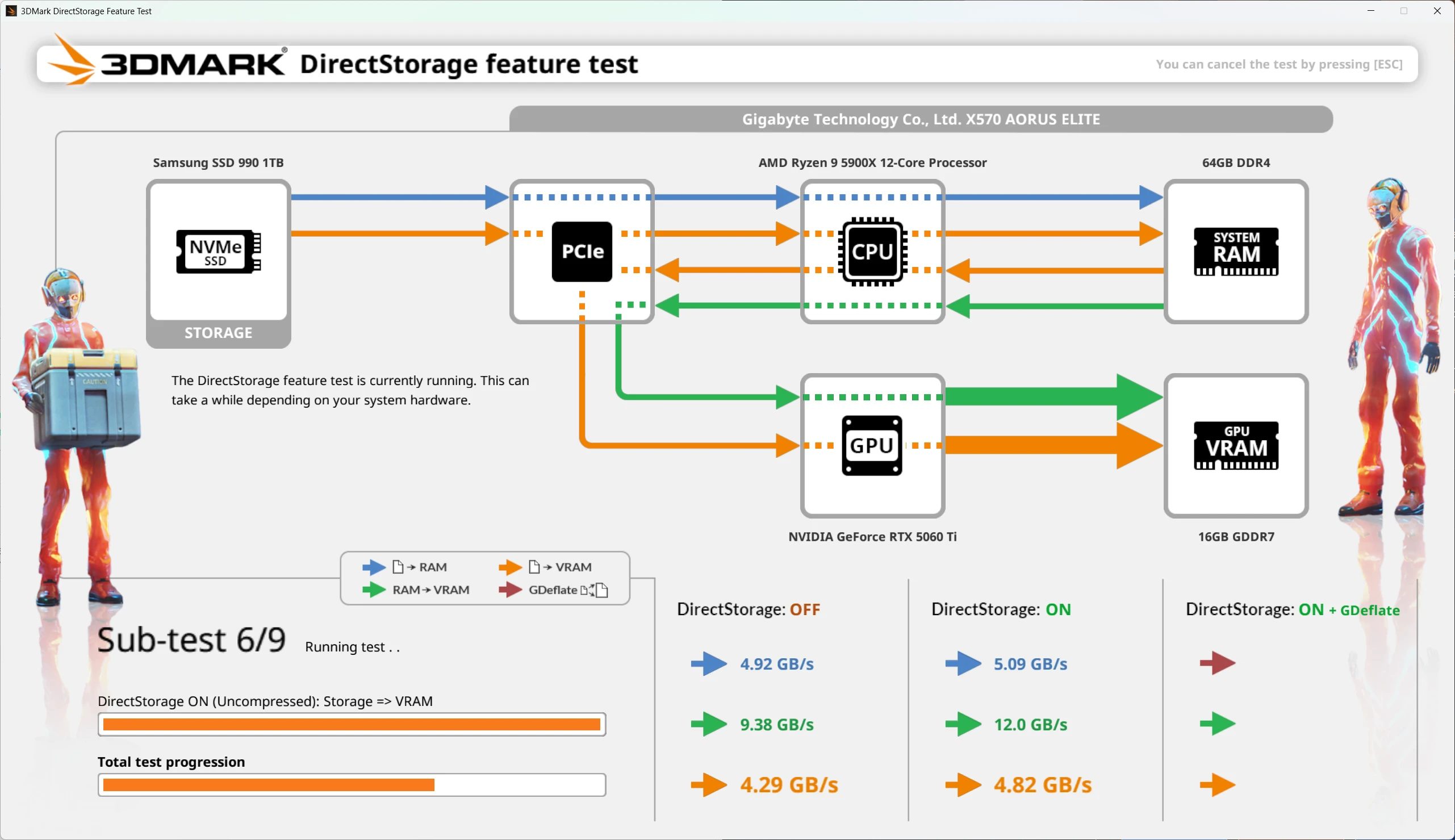This screenshot has height=840, width=1455.
Task: Click the GDeflate file decompression icon
Action: (x=595, y=590)
